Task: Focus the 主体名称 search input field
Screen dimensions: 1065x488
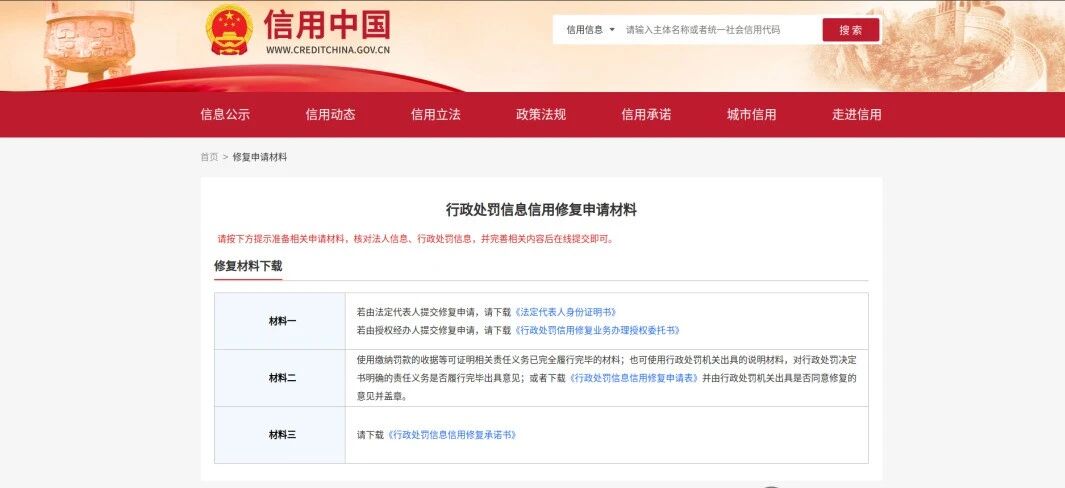Action: [x=719, y=30]
